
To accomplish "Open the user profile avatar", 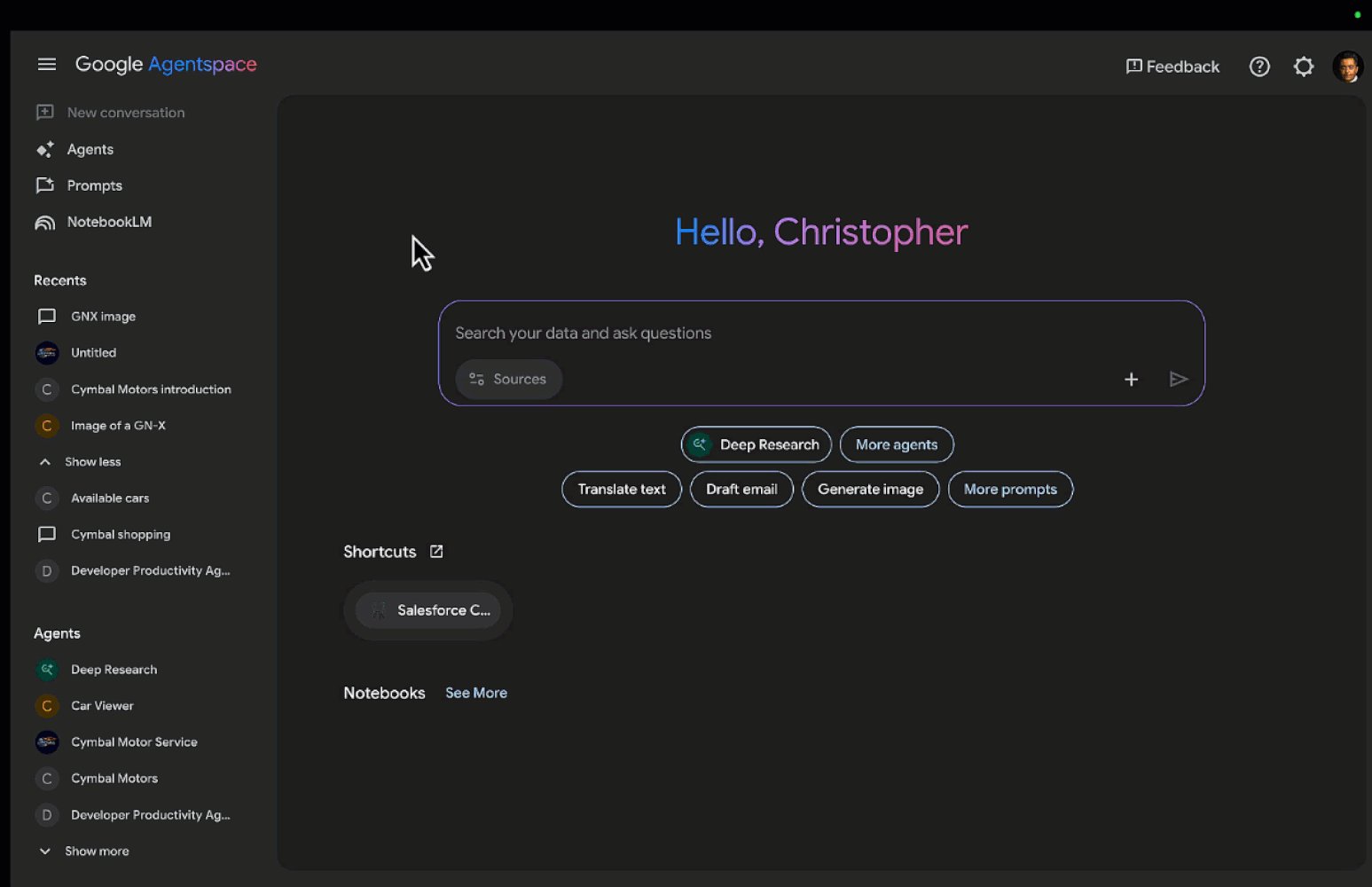I will coord(1347,67).
